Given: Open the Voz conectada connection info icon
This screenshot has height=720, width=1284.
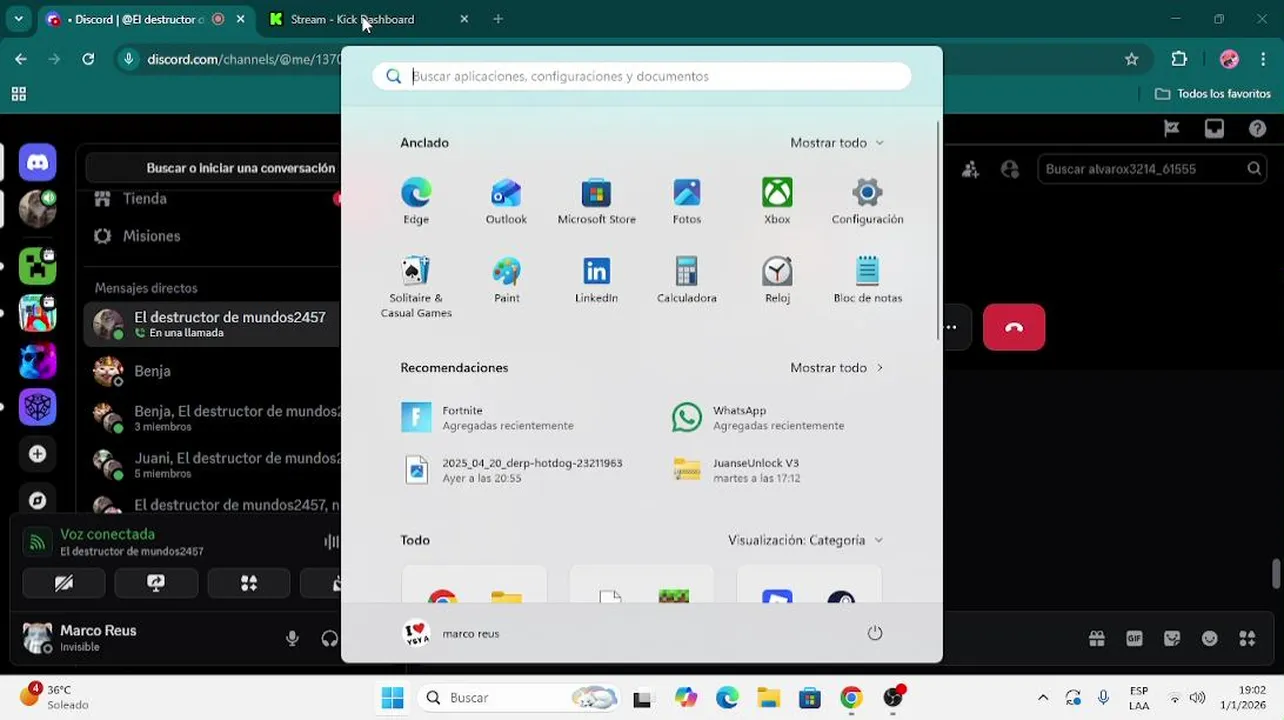Looking at the screenshot, I should [37, 542].
